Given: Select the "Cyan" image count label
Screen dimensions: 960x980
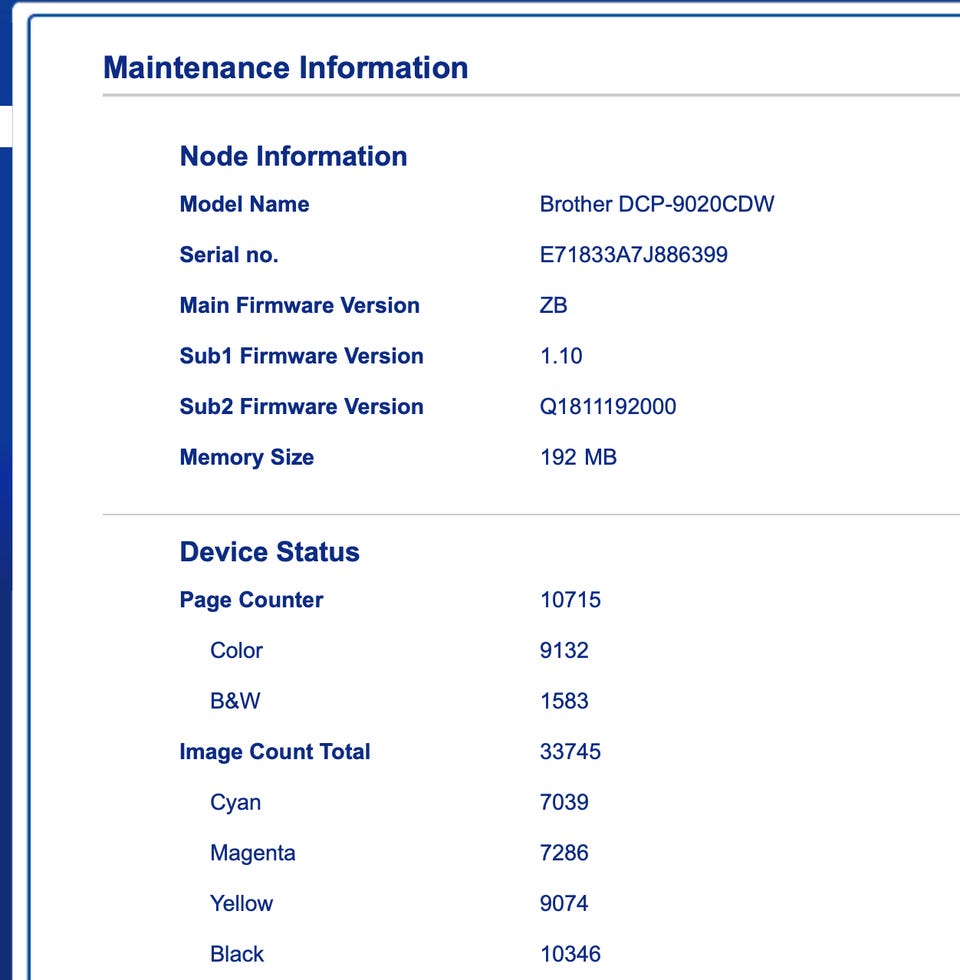Looking at the screenshot, I should (236, 802).
